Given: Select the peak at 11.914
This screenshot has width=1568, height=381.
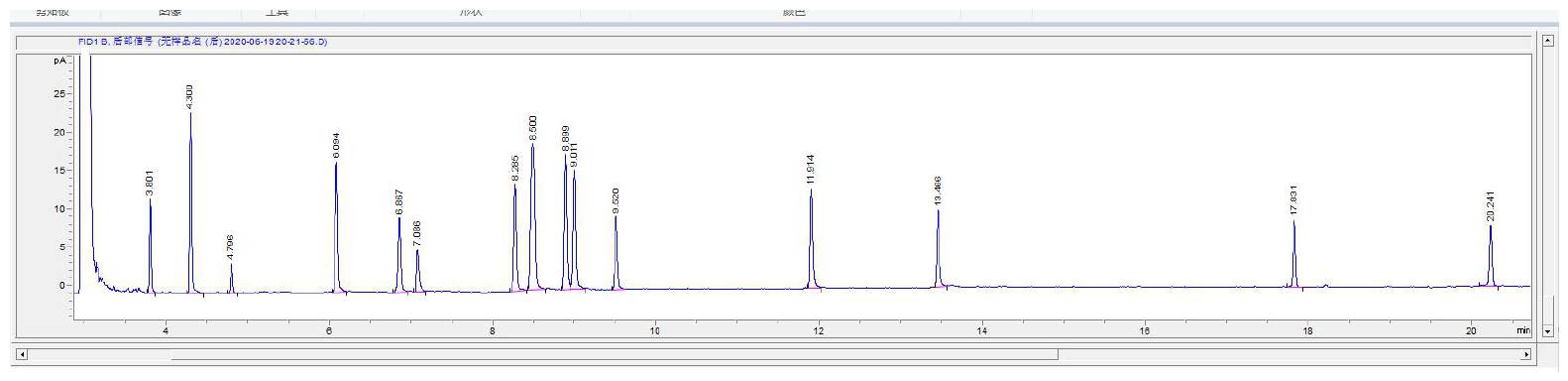Looking at the screenshot, I should click(811, 239).
